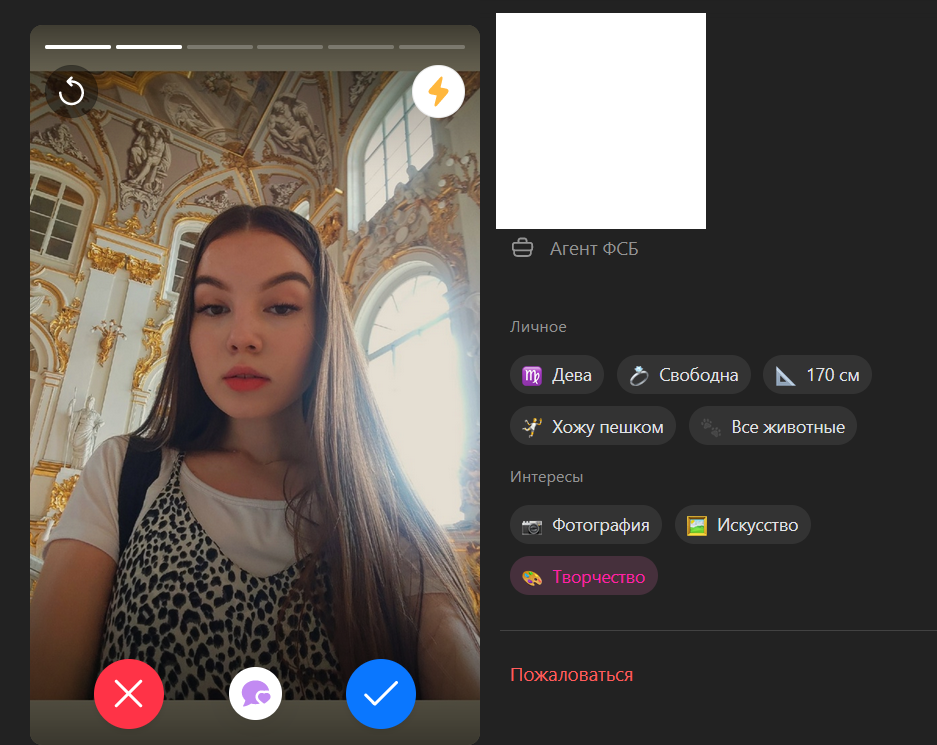Jump to fourth photo progress segment

[x=290, y=47]
